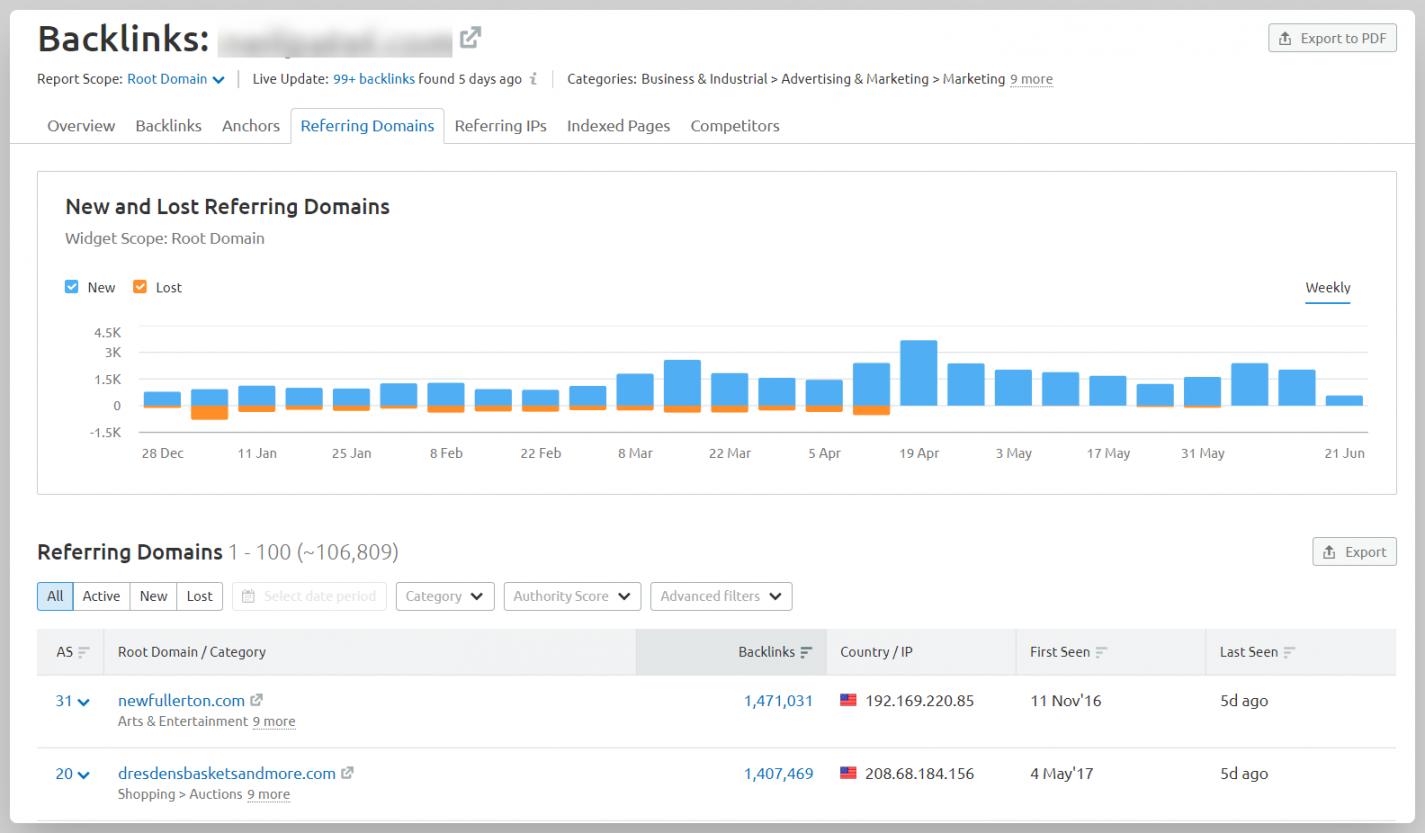Open the 1,471,031 backlinks link
Viewport: 1425px width, 833px height.
(778, 701)
